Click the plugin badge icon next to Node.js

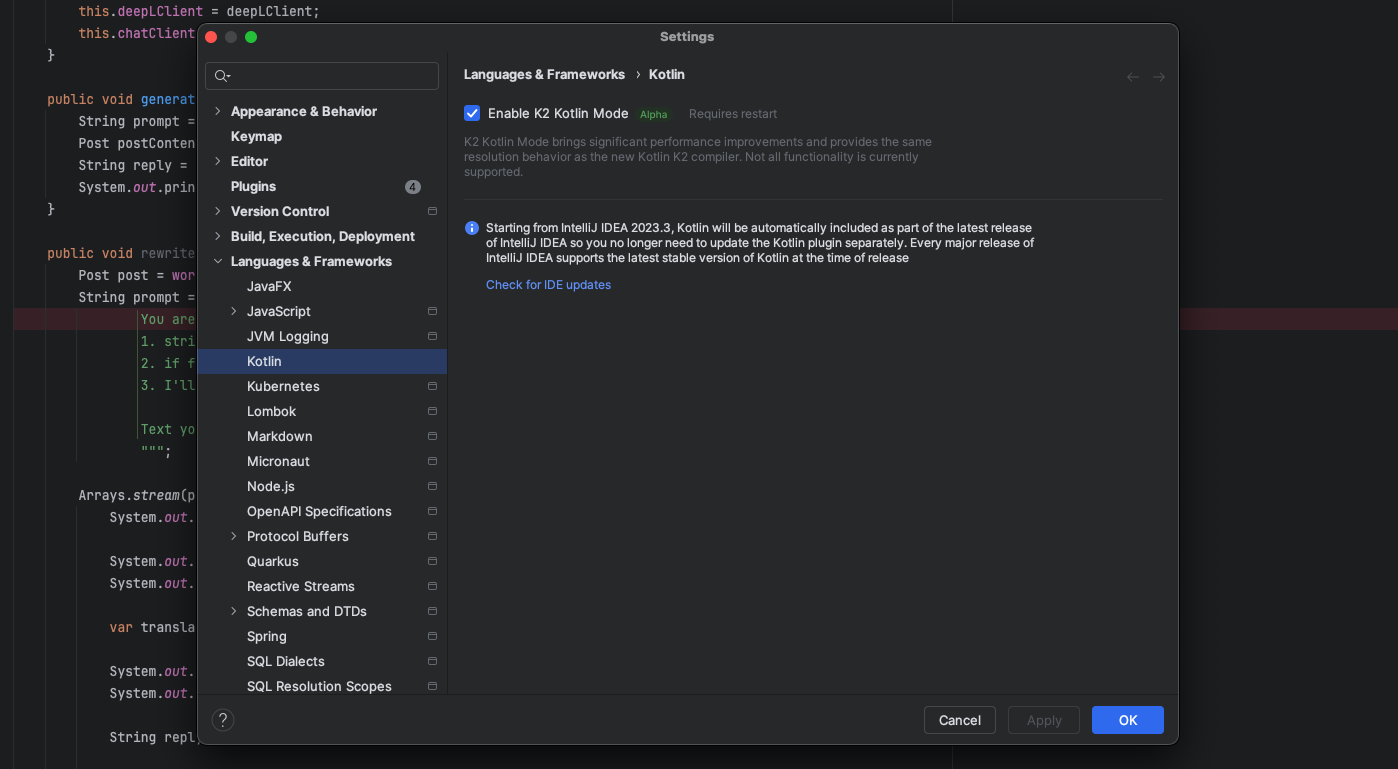click(431, 486)
